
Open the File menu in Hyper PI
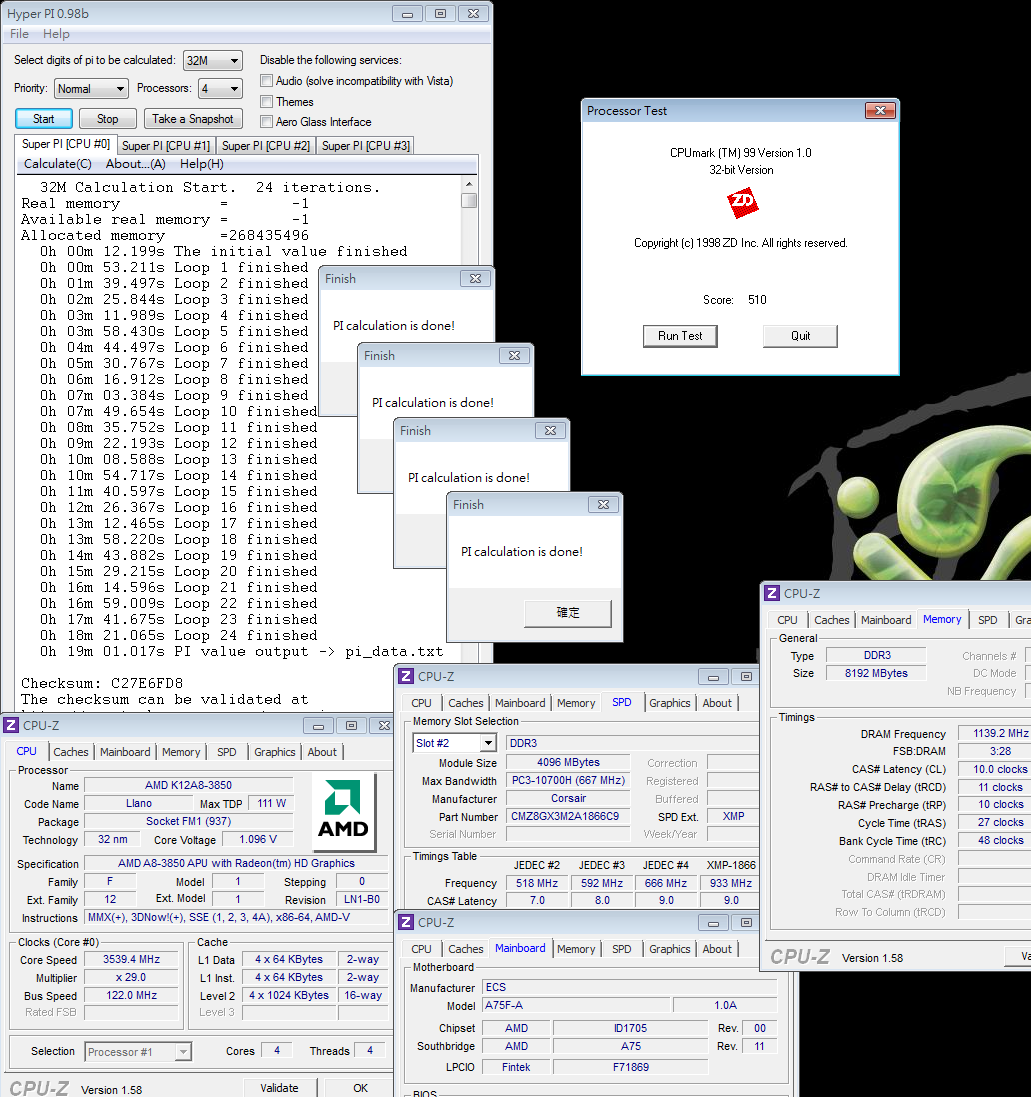click(x=20, y=34)
